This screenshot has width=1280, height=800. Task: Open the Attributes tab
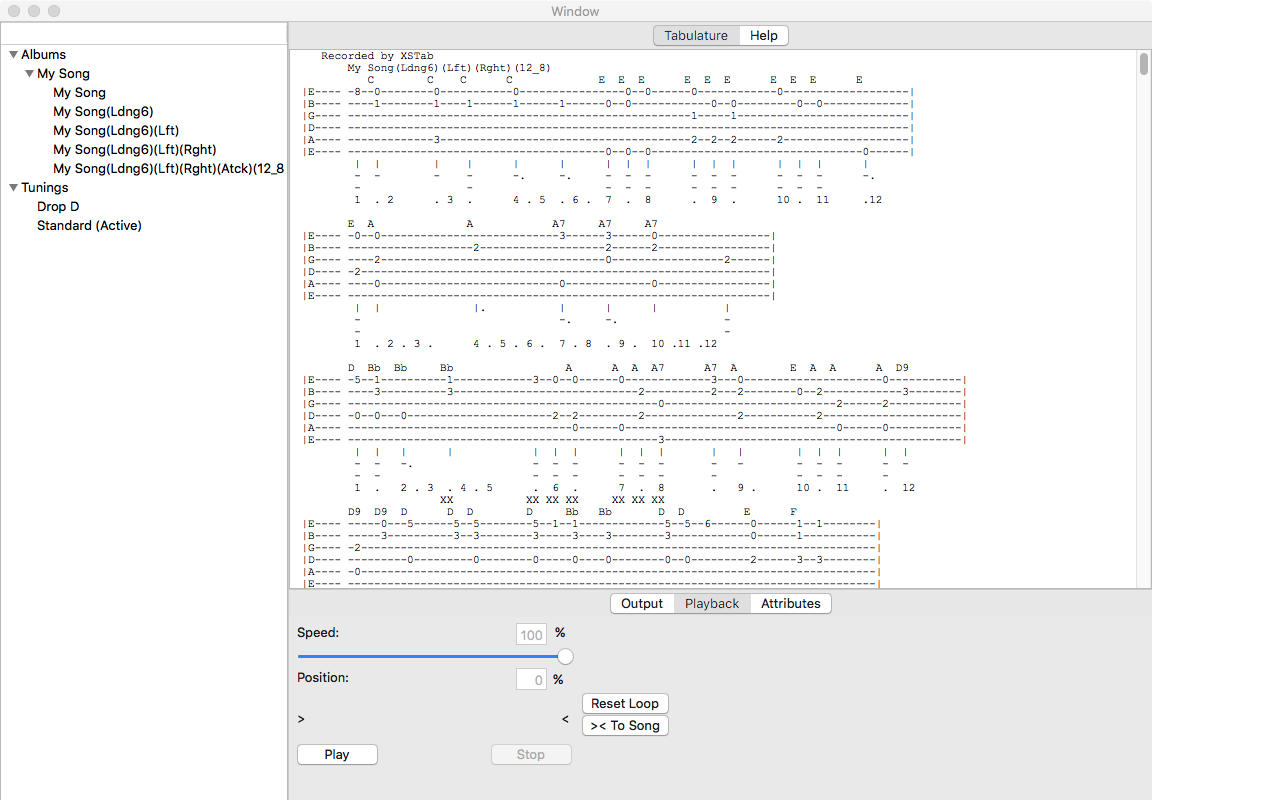pos(790,604)
